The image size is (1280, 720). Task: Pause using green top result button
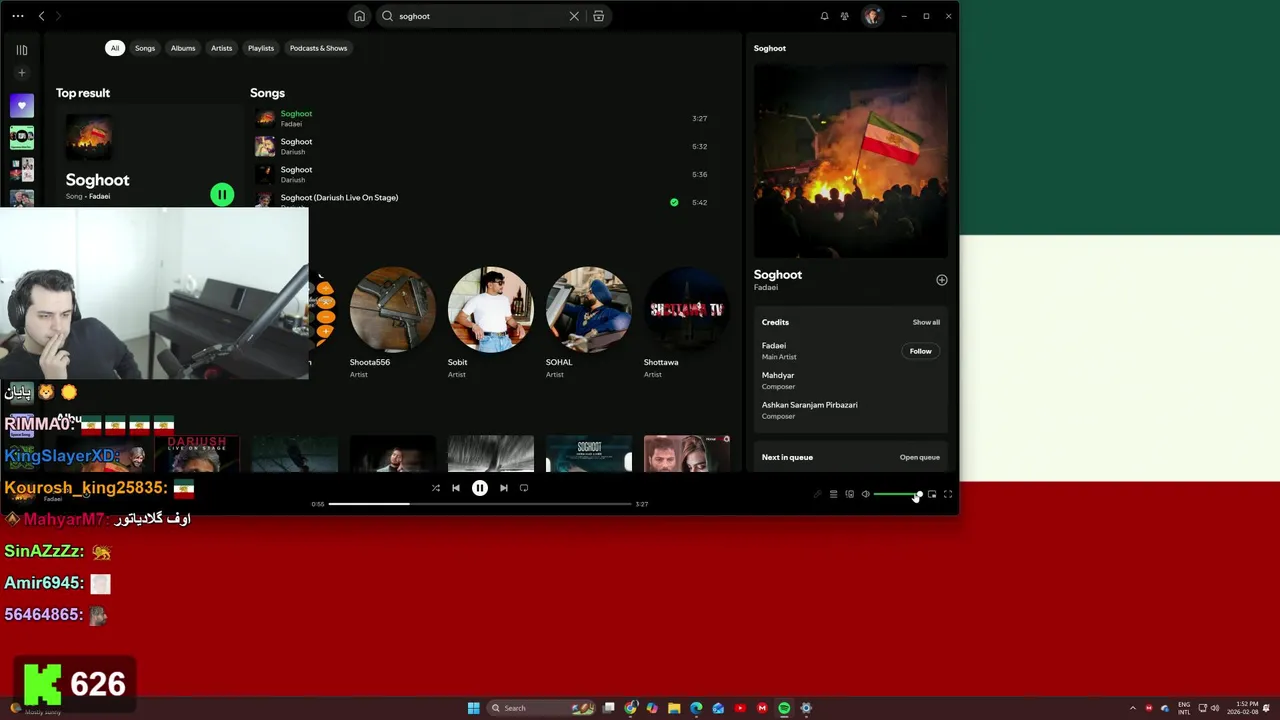point(222,195)
